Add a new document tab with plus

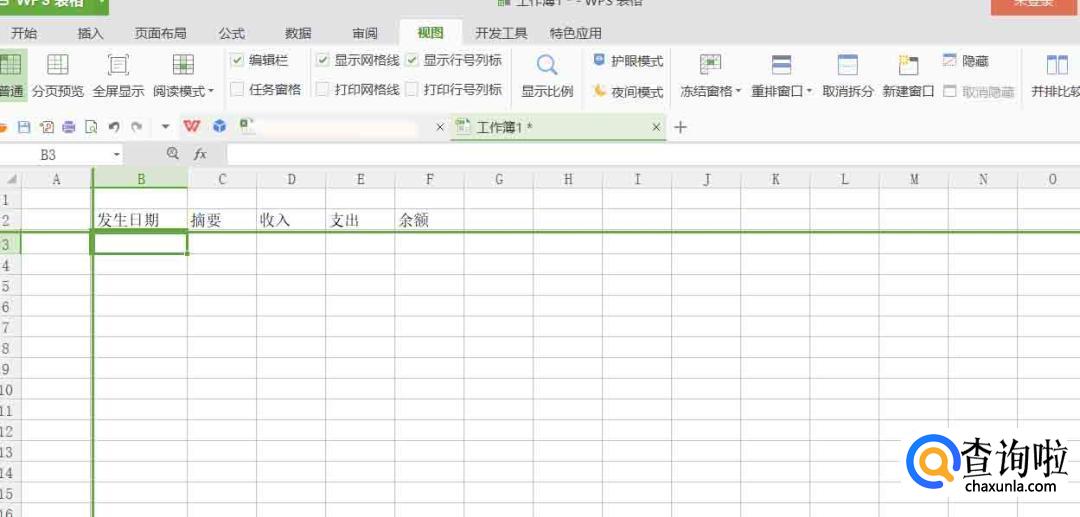coord(681,127)
